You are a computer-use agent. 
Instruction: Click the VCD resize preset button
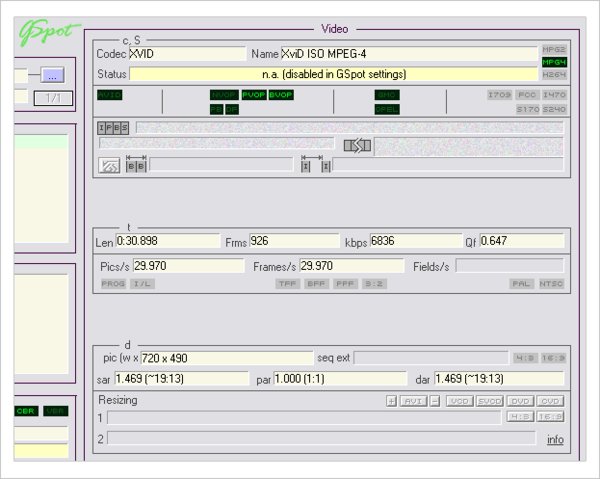coord(460,401)
